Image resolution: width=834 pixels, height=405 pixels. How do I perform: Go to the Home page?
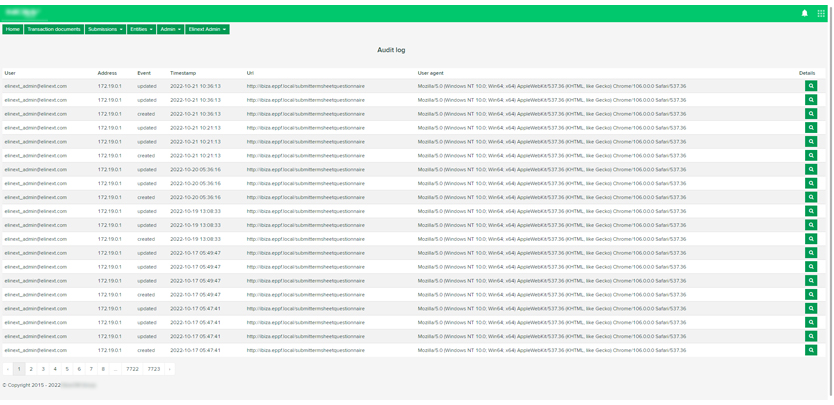12,29
